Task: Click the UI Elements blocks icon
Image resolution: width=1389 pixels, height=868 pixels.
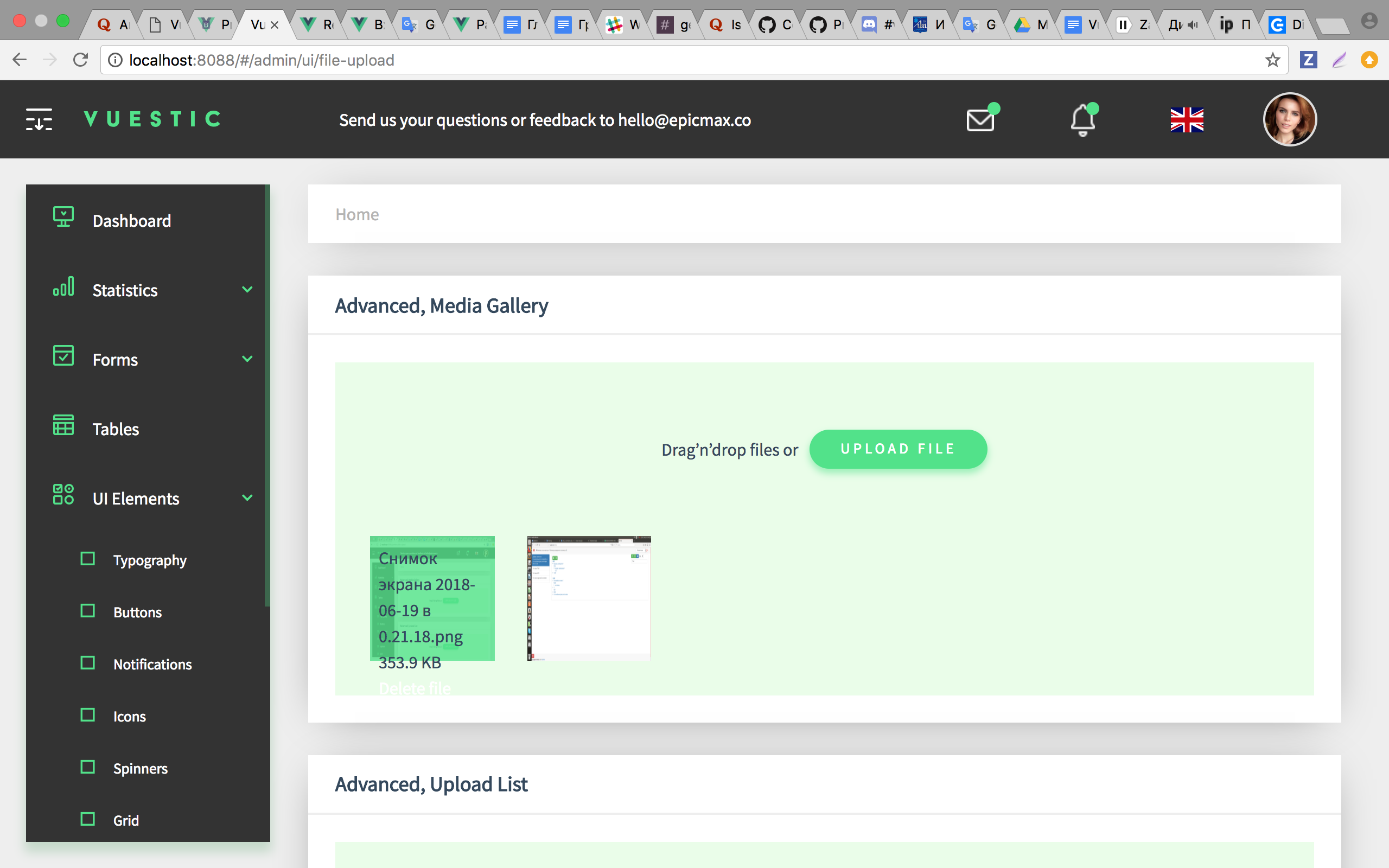Action: point(62,495)
